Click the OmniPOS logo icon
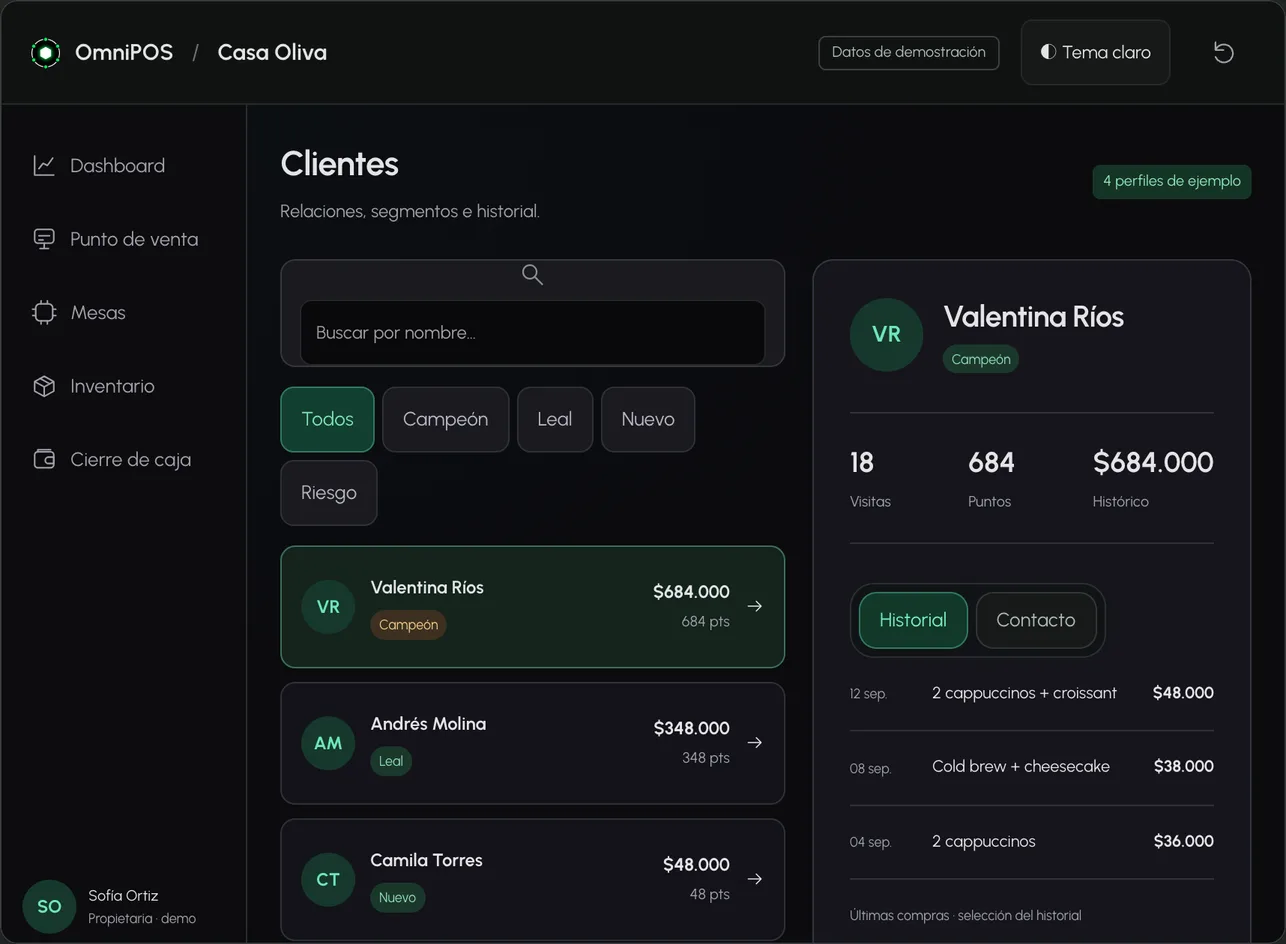 [x=45, y=52]
